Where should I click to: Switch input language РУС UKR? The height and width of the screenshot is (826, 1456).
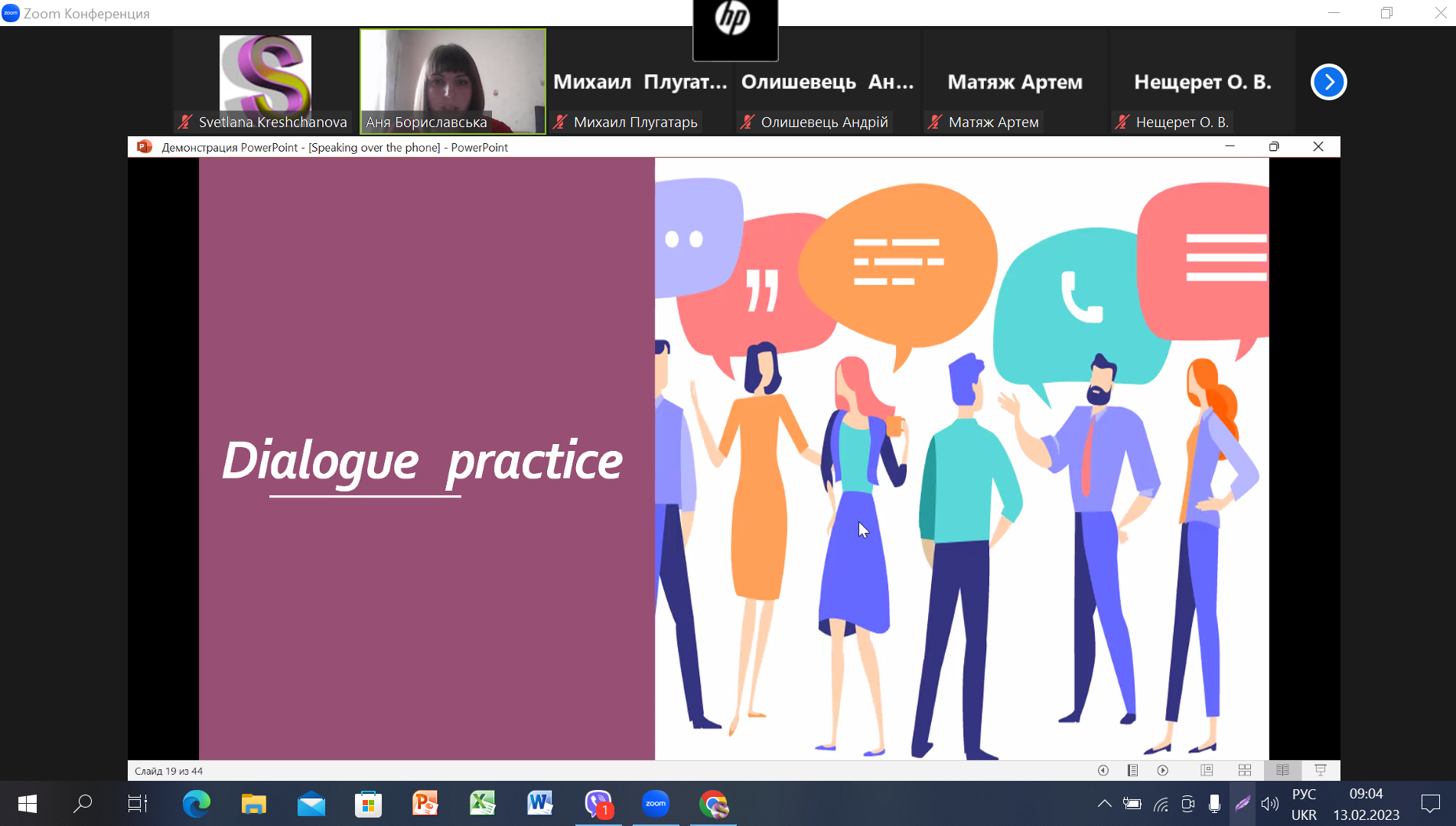coord(1305,804)
